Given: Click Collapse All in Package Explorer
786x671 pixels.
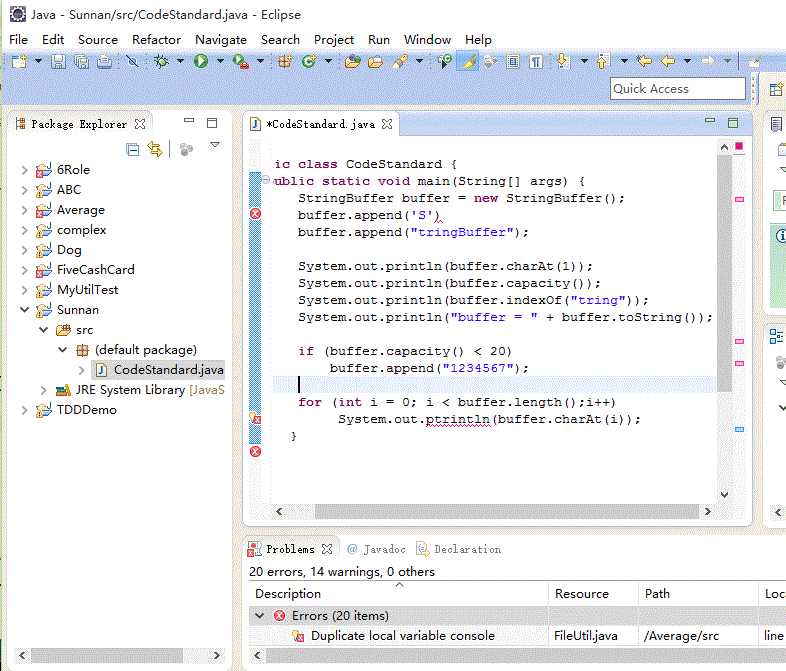Looking at the screenshot, I should click(132, 149).
